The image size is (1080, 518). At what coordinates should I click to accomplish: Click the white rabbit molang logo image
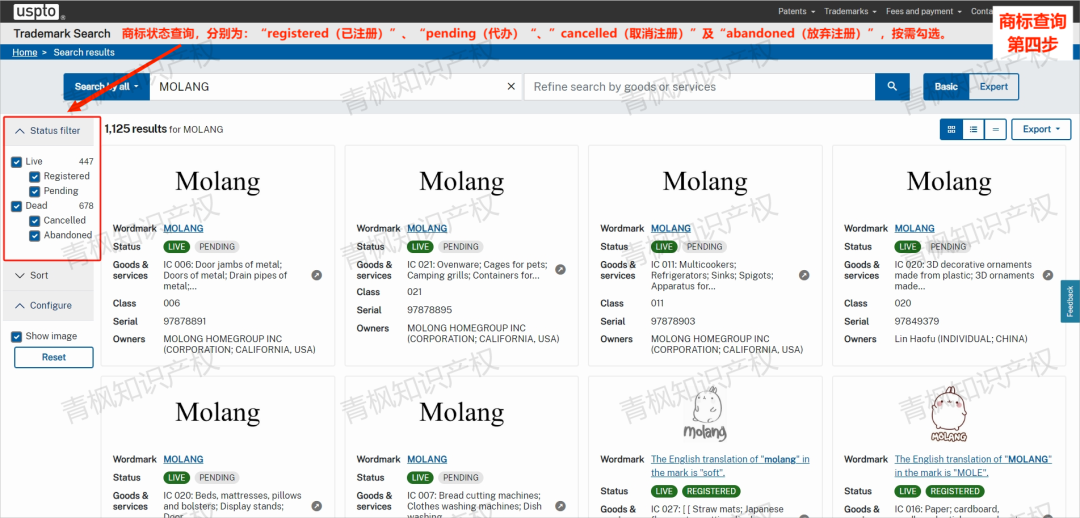(705, 414)
